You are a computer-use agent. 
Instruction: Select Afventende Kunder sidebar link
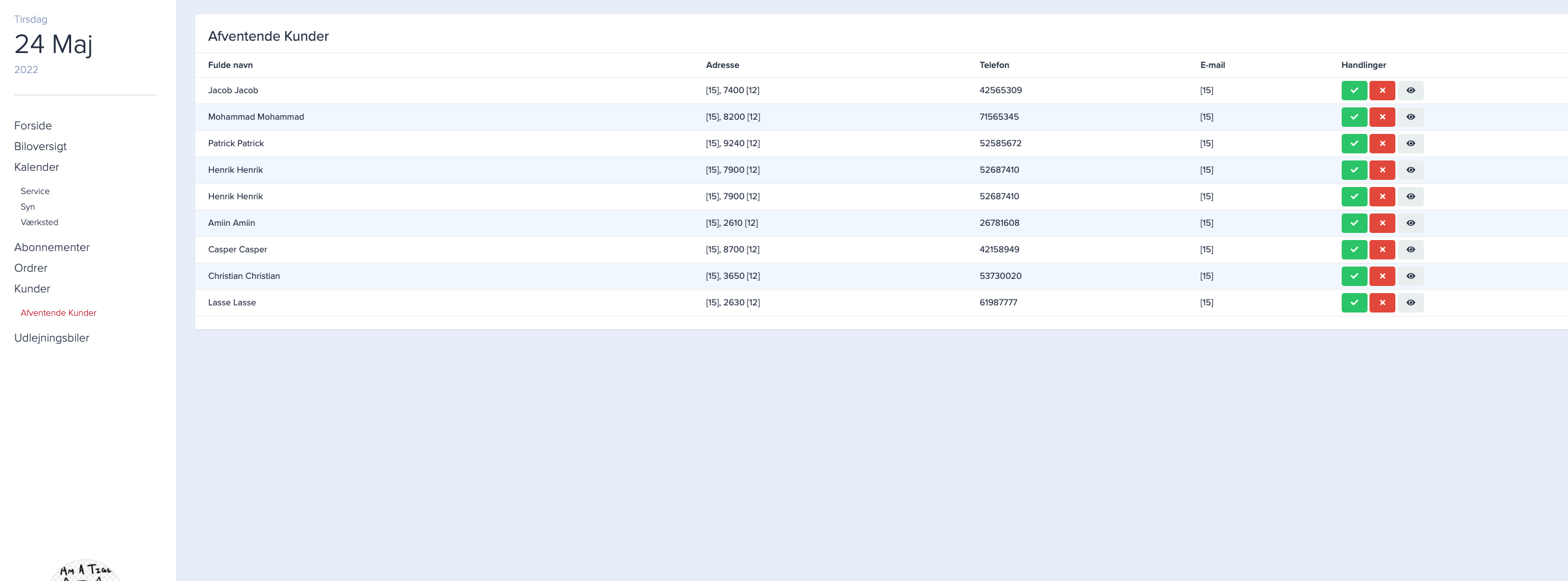[58, 312]
